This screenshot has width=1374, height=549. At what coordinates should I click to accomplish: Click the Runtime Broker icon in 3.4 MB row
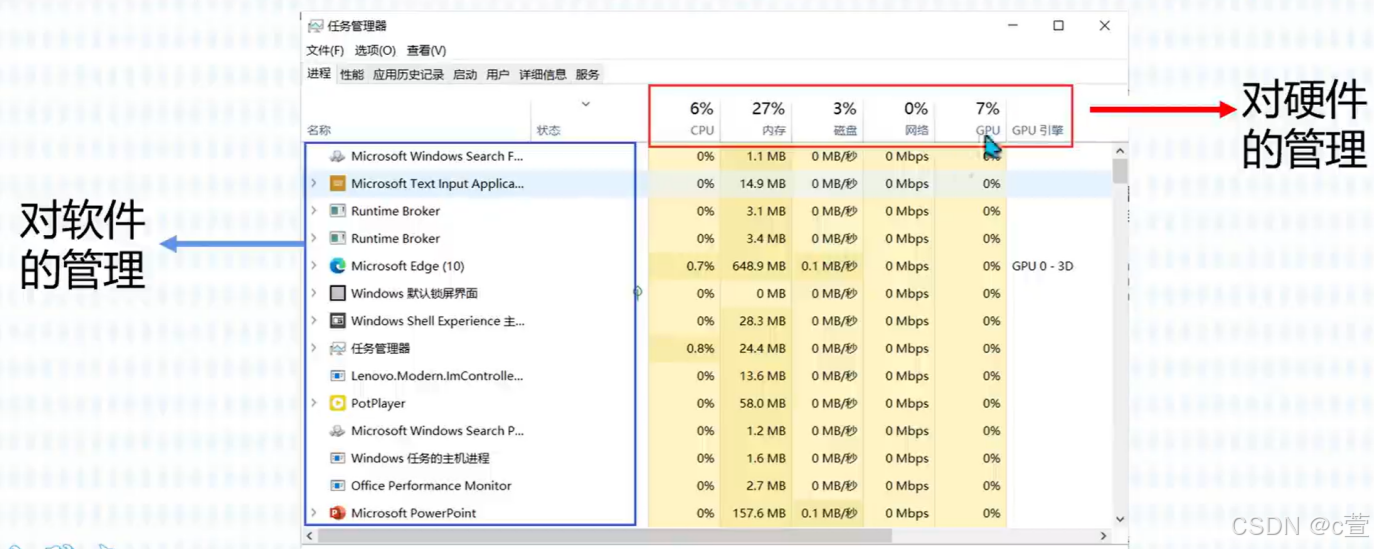[x=338, y=238]
